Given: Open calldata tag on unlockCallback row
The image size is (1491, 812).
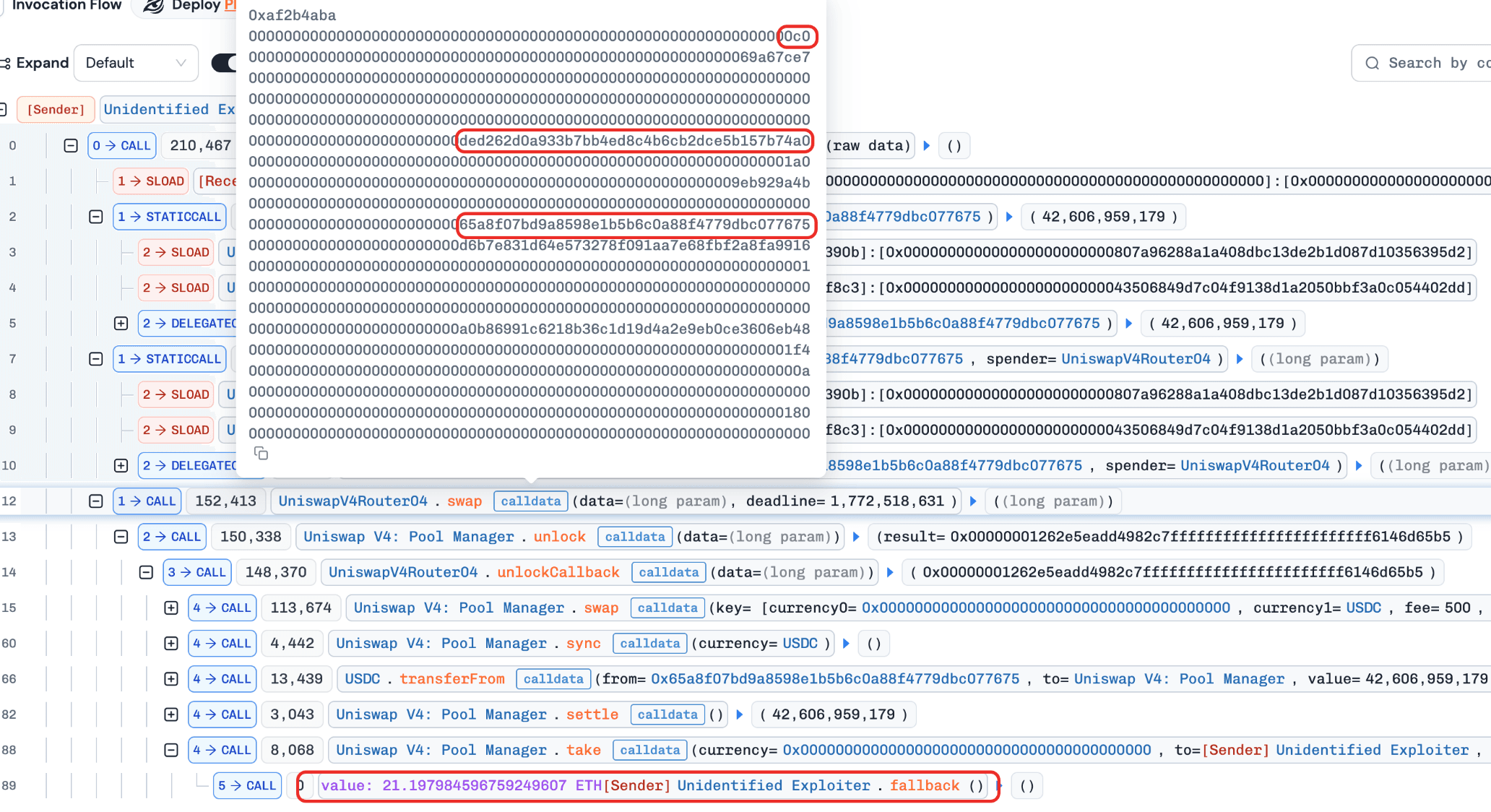Looking at the screenshot, I should pos(668,572).
